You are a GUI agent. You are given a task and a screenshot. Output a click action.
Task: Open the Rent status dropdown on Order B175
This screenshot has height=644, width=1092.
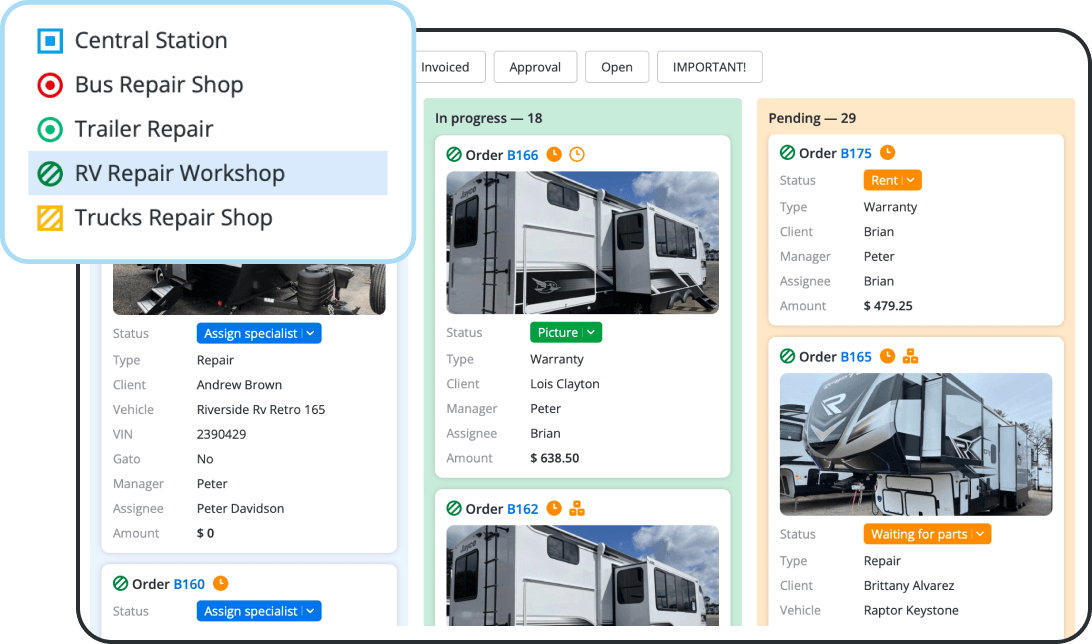click(892, 180)
